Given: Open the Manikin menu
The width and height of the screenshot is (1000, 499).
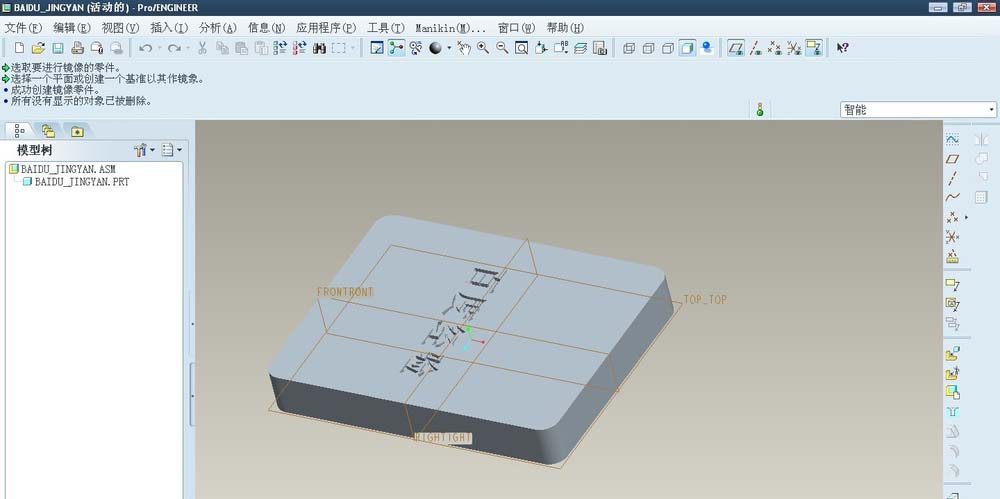Looking at the screenshot, I should pyautogui.click(x=450, y=27).
